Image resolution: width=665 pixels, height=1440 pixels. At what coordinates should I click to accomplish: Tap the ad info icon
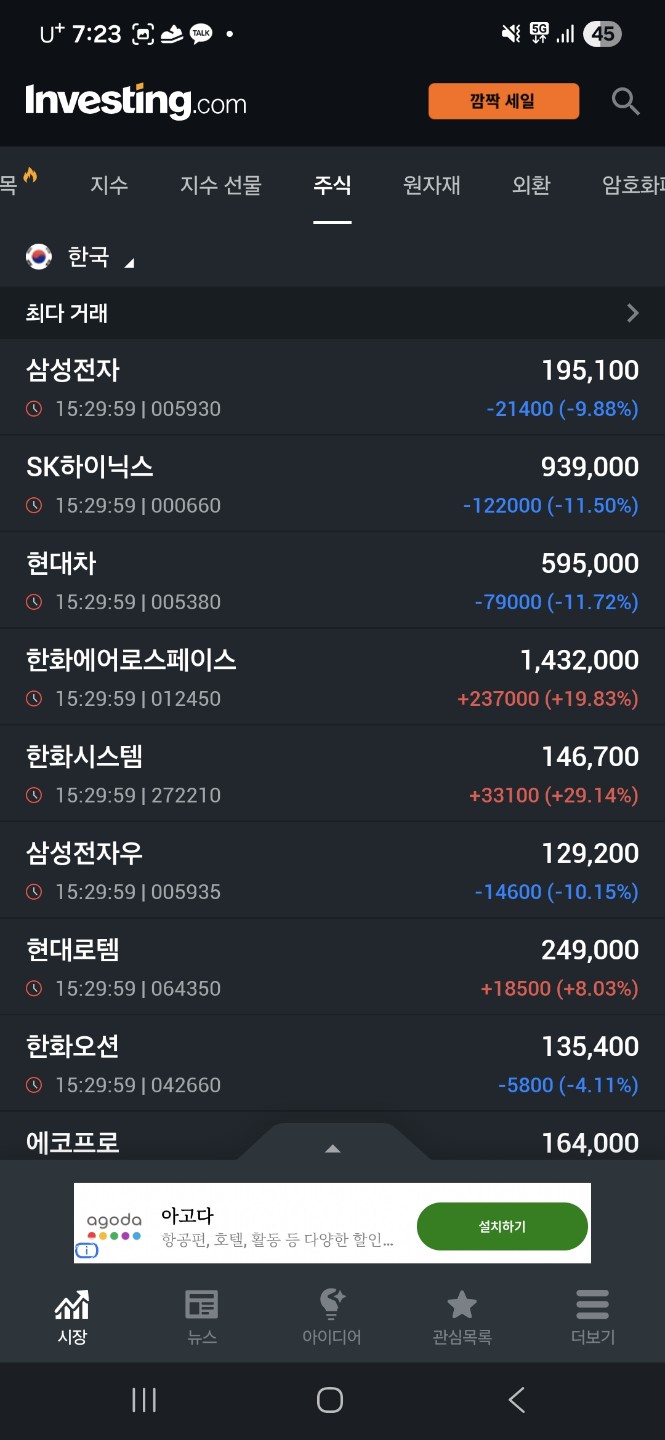[87, 1250]
